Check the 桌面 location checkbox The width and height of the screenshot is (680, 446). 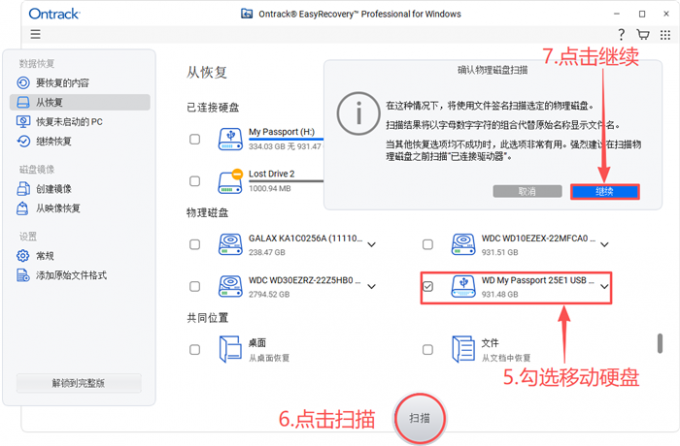pos(195,350)
